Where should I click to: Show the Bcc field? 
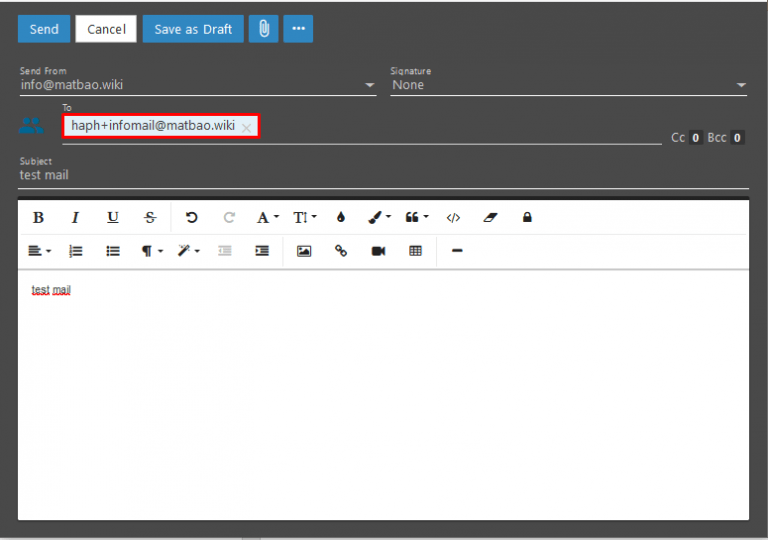pos(725,138)
